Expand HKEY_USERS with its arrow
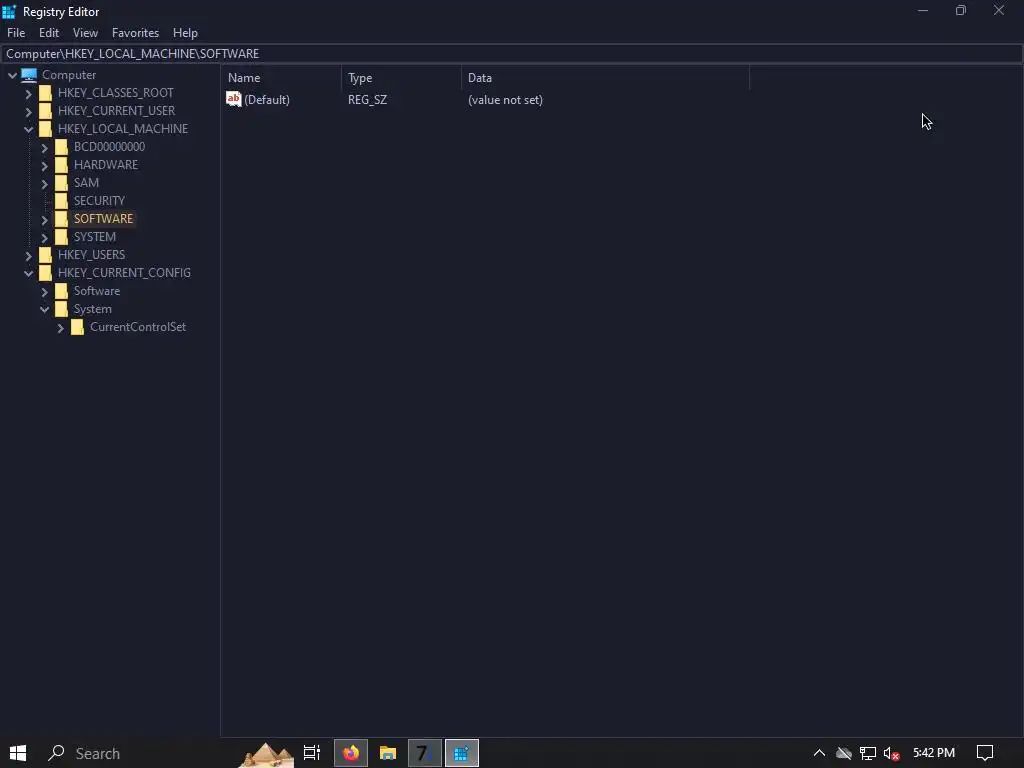 coord(29,255)
